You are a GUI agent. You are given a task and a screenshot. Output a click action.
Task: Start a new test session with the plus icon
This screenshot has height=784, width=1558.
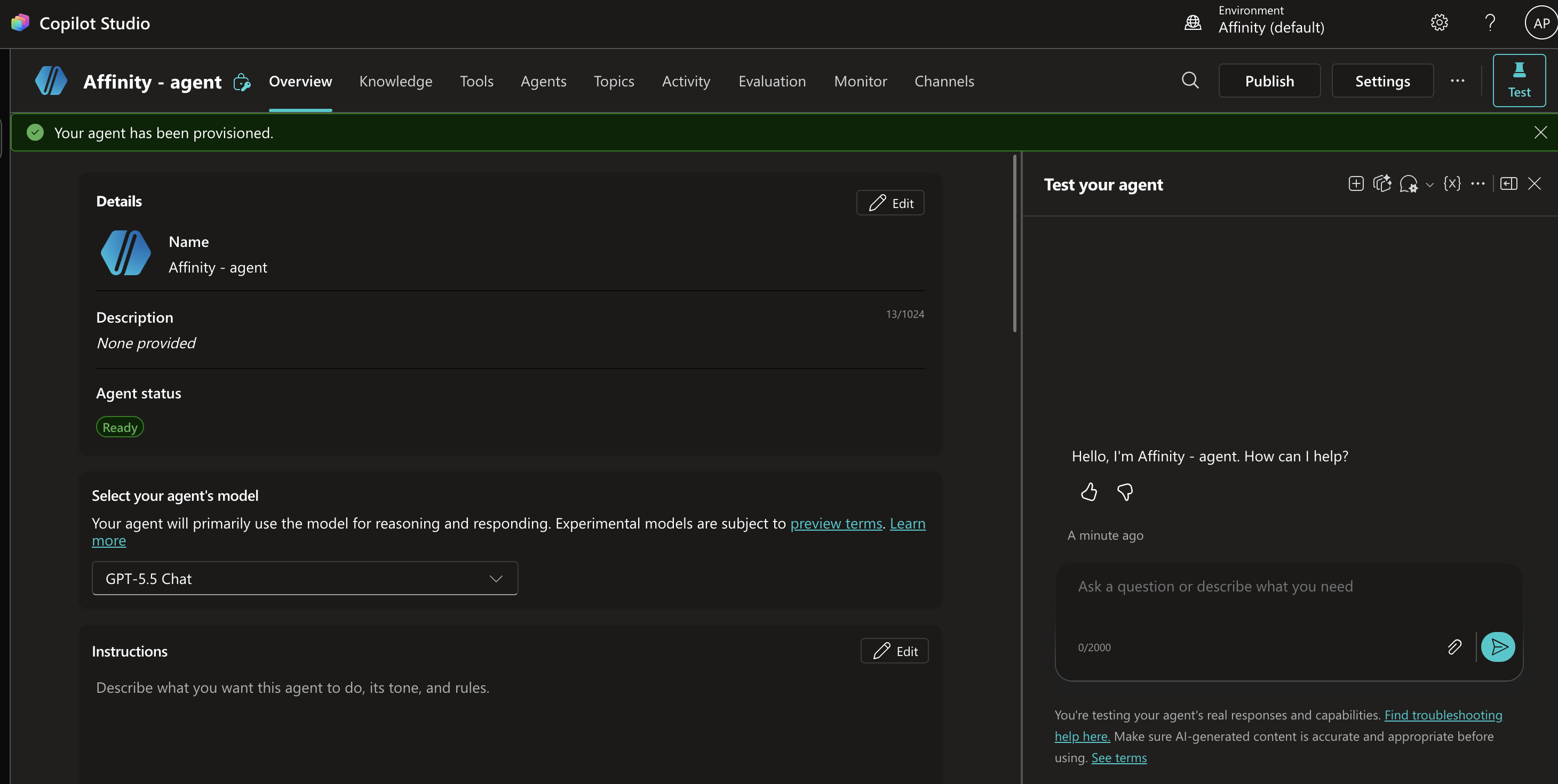pyautogui.click(x=1356, y=184)
